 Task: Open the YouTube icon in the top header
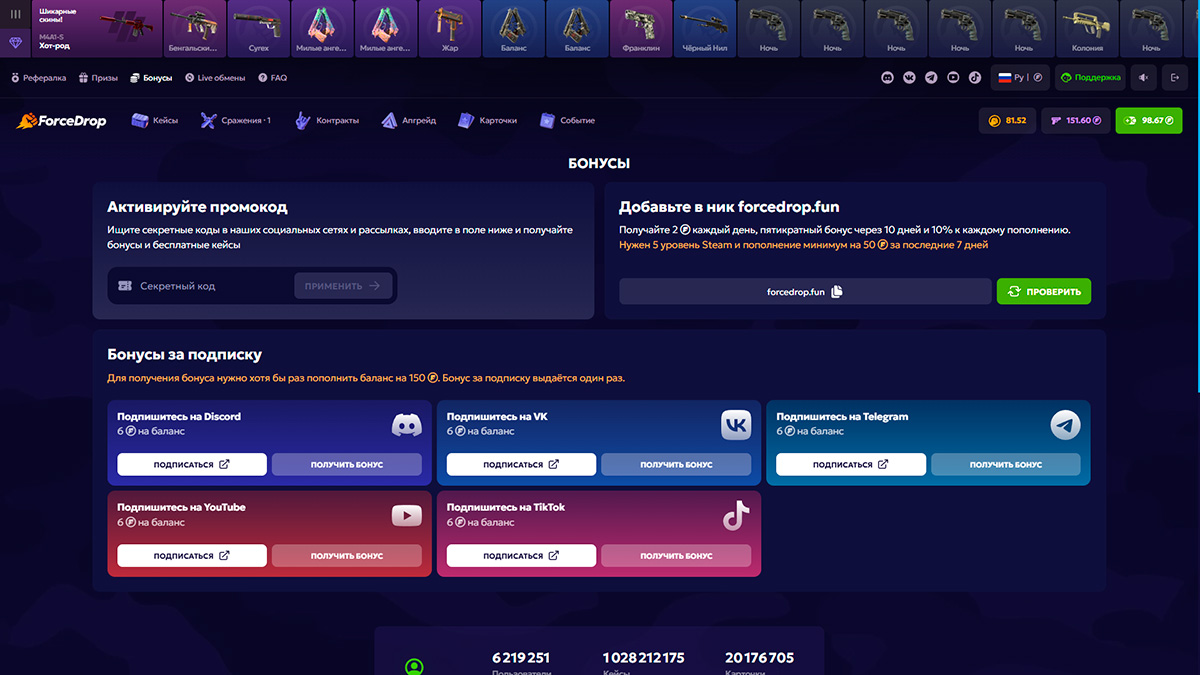953,77
